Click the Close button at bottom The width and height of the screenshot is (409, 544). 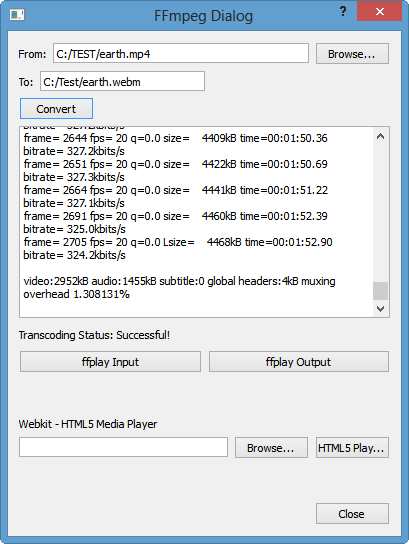coord(352,514)
